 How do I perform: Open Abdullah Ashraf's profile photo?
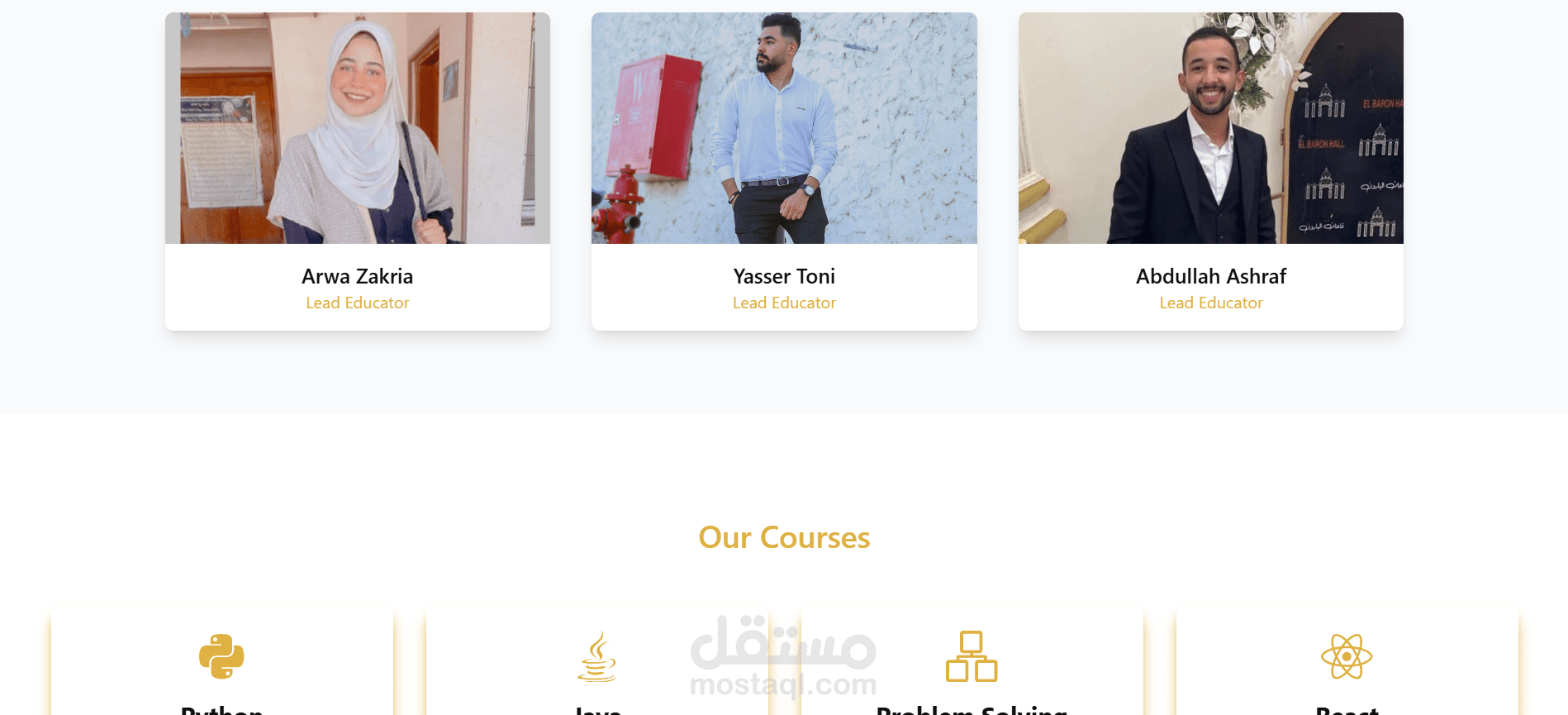(1211, 128)
